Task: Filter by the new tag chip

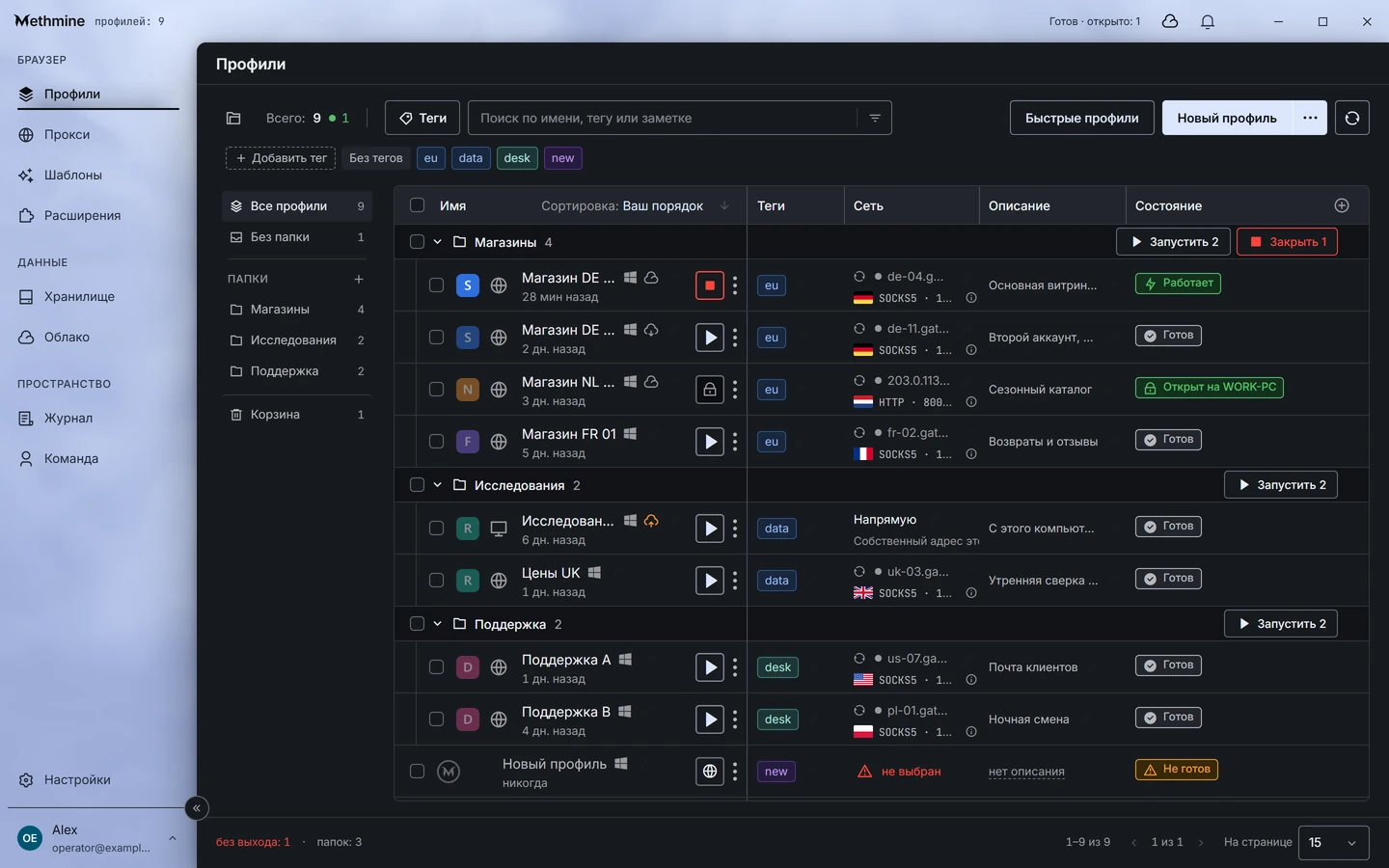Action: point(563,158)
